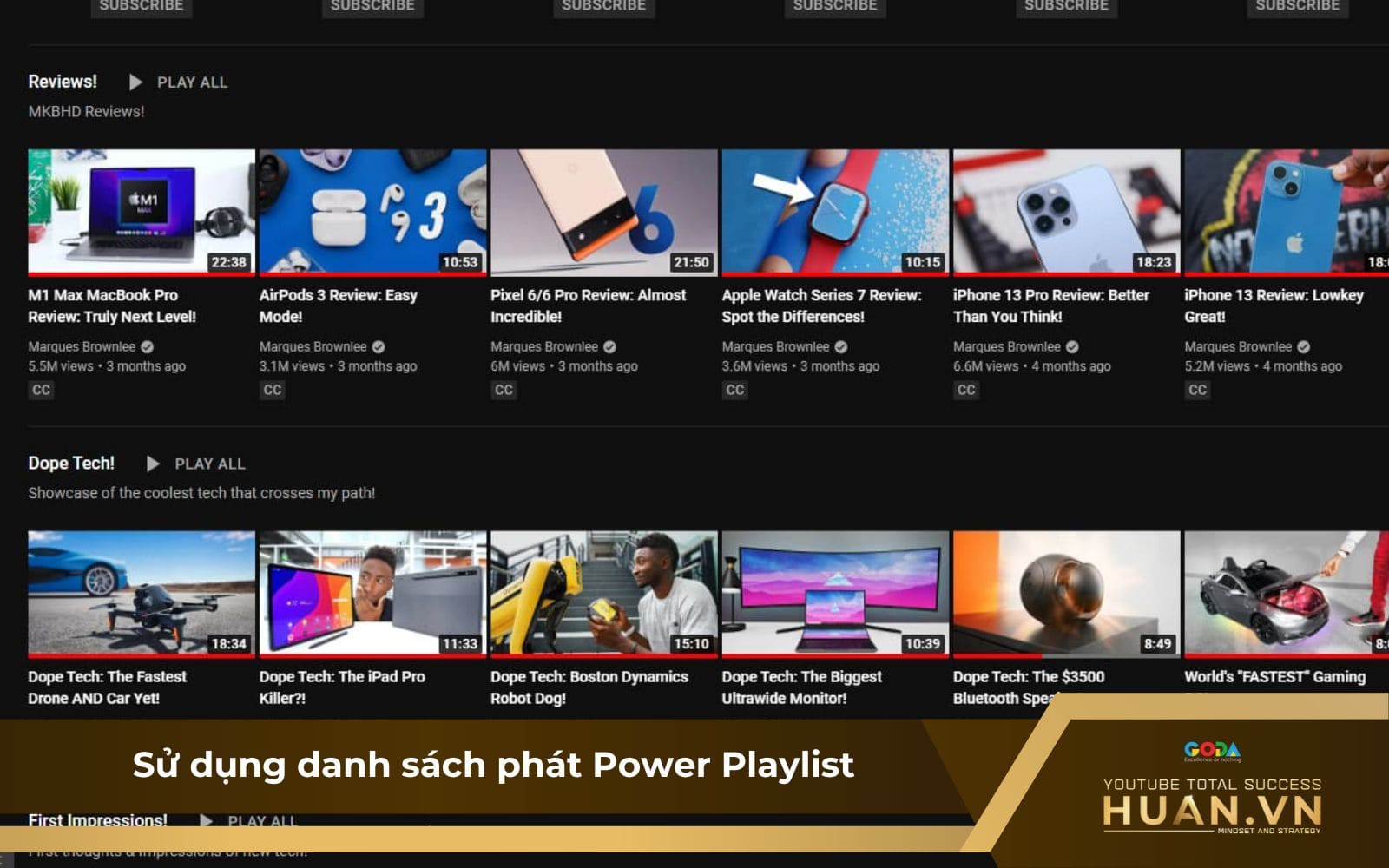
Task: Click 22:38 duration badge on MacBook thumbnail
Action: click(x=229, y=262)
